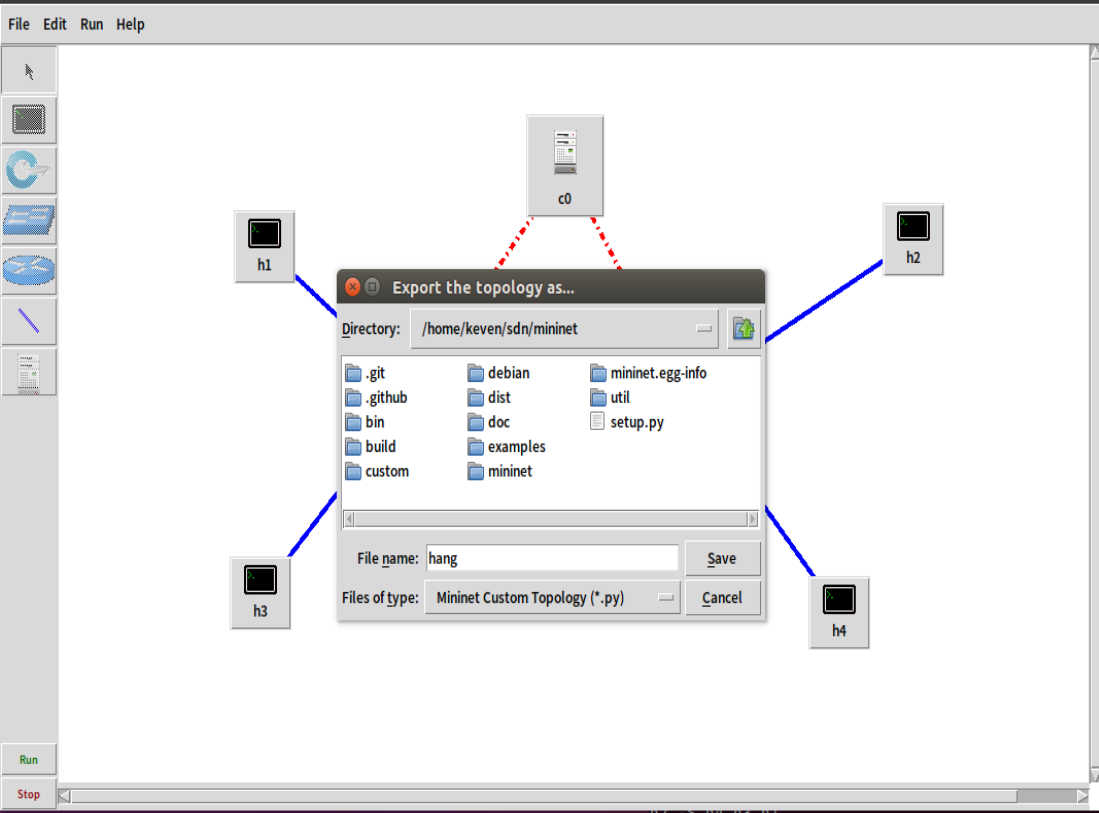Click the Cancel button
Screen dimensions: 1099x813
tap(722, 598)
